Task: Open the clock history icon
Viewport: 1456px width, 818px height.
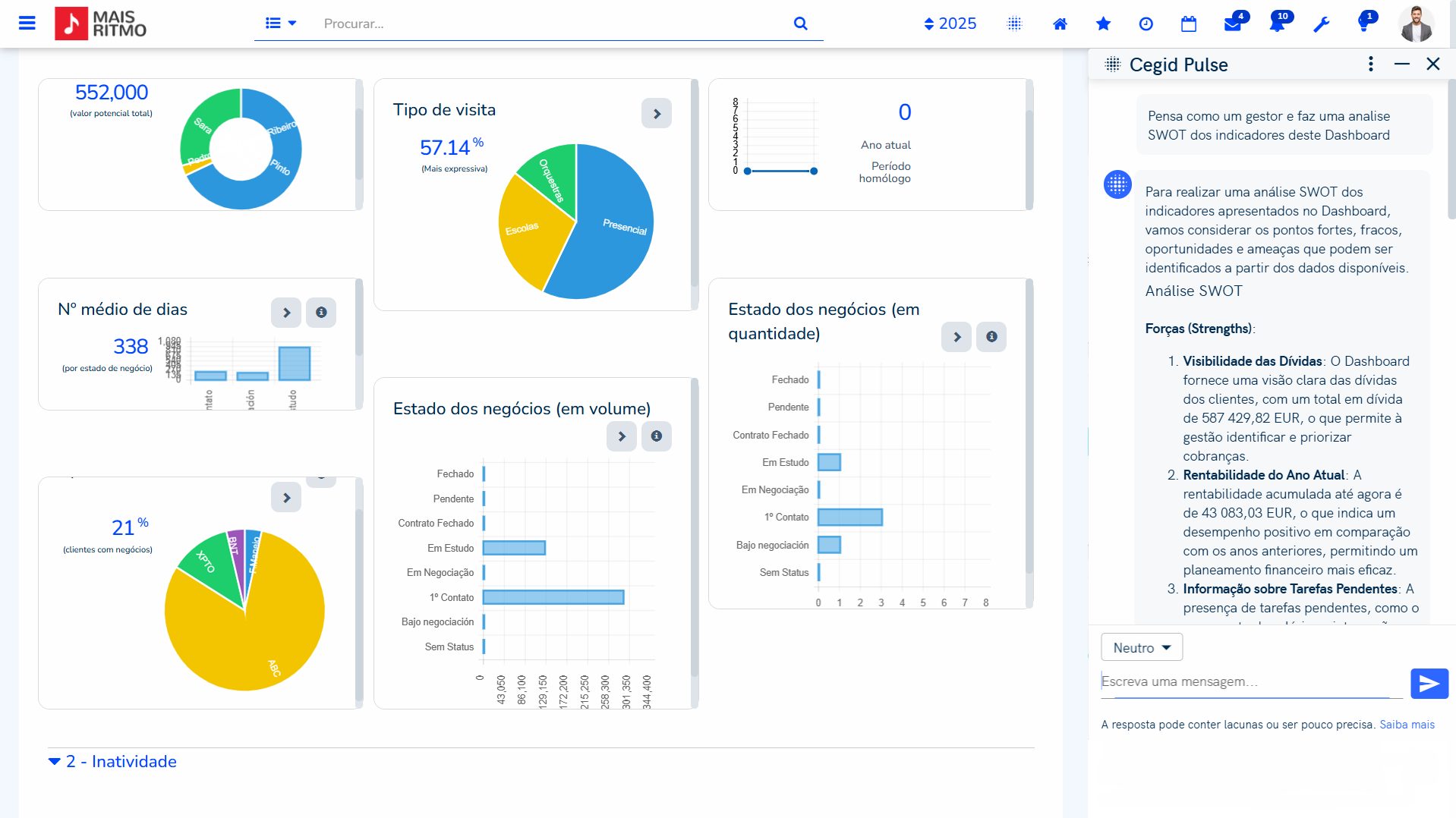Action: tap(1146, 24)
